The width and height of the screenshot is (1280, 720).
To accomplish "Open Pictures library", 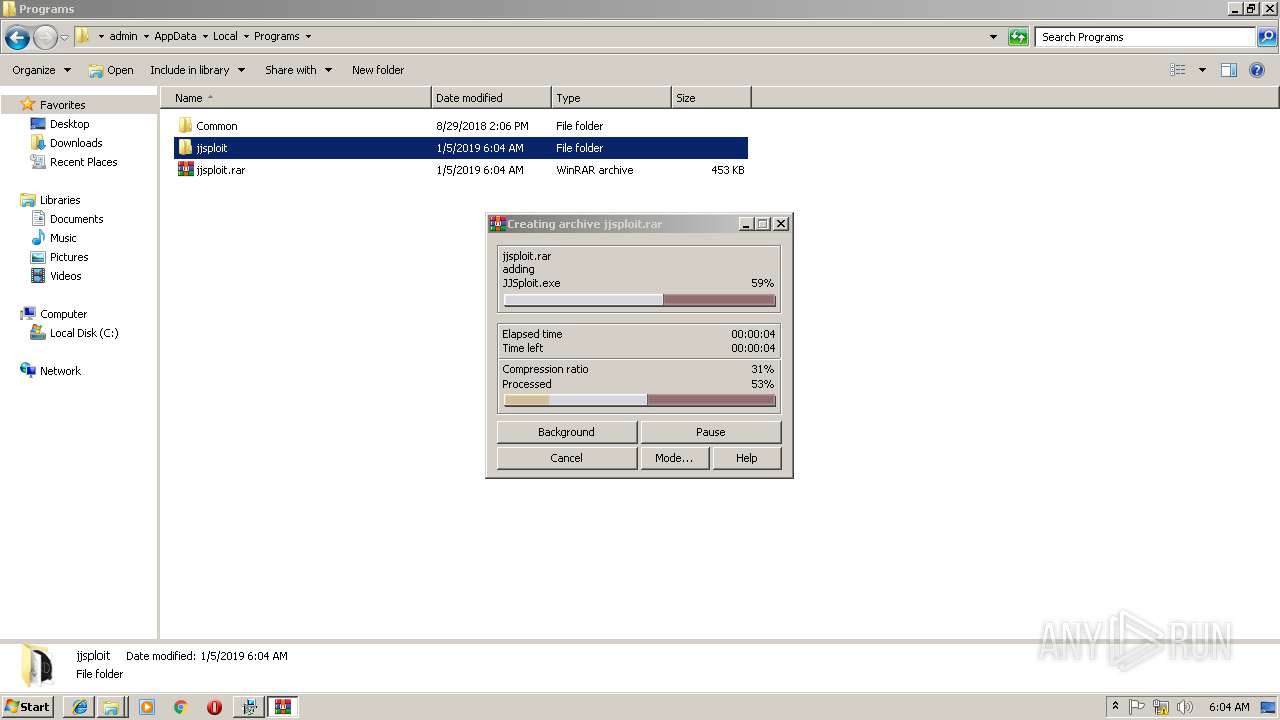I will (x=69, y=257).
